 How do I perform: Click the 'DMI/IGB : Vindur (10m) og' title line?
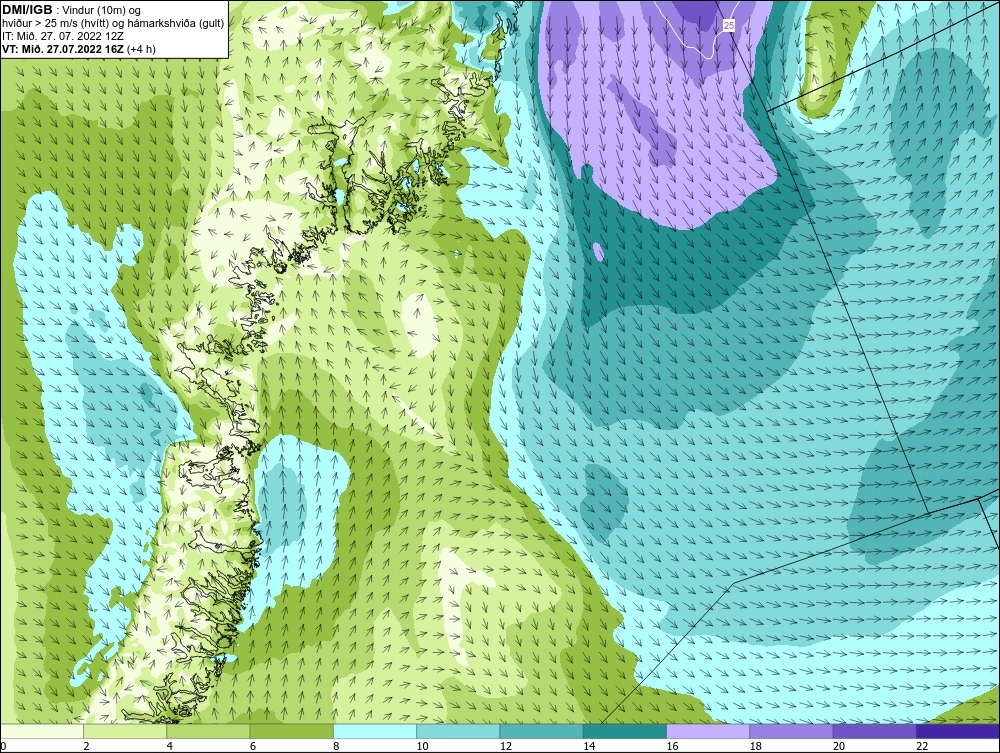[x=71, y=10]
